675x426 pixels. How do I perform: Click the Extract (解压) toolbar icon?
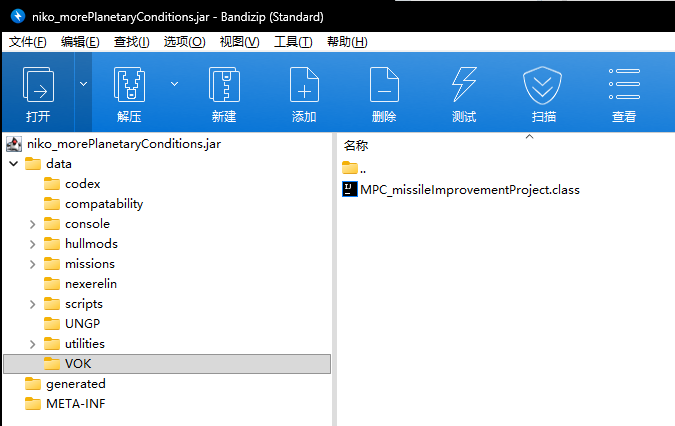(x=129, y=84)
